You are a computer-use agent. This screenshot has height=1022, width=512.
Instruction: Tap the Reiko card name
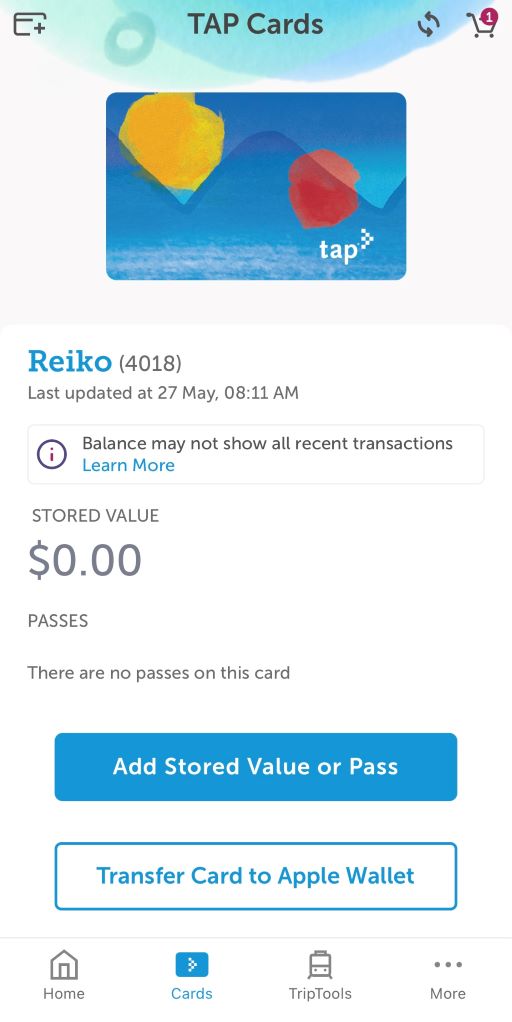70,361
